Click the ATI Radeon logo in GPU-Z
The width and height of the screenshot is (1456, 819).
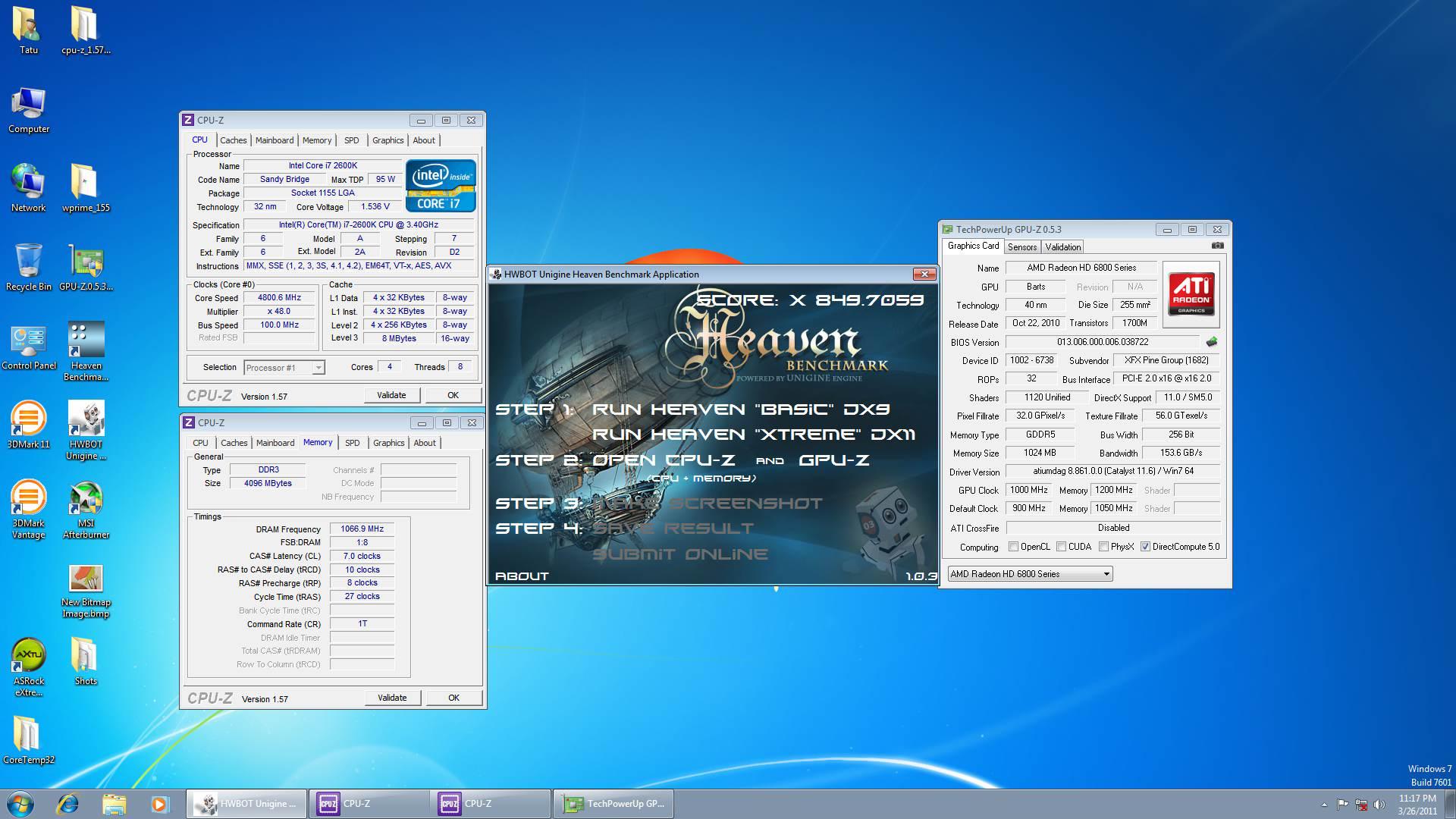1191,293
